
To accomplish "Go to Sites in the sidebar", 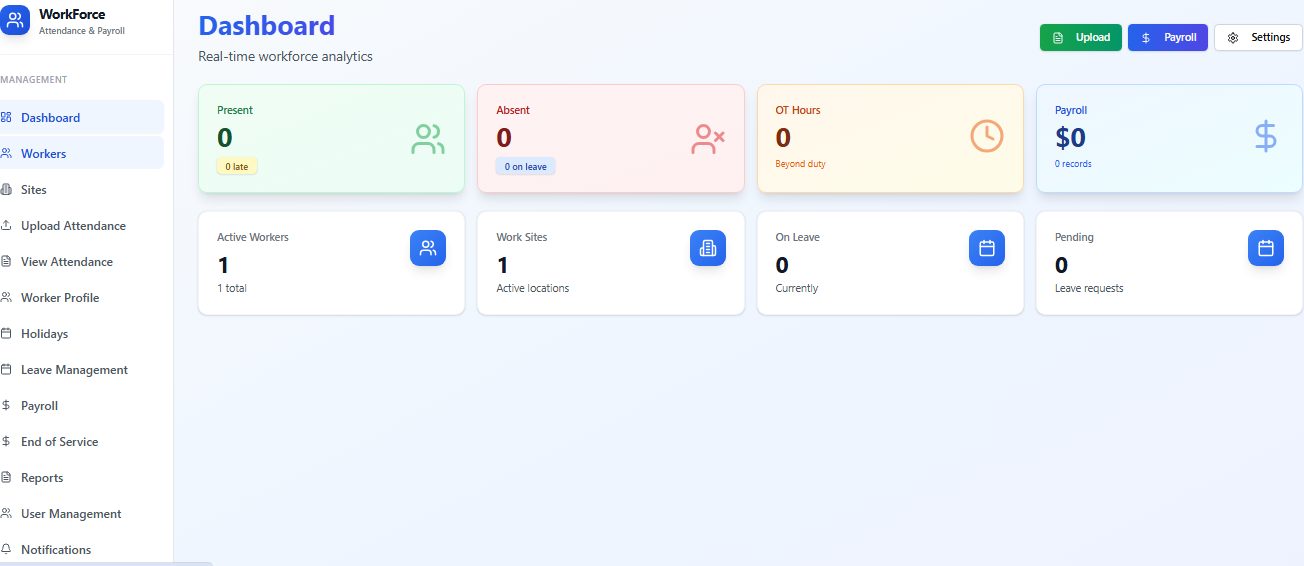I will pyautogui.click(x=34, y=190).
